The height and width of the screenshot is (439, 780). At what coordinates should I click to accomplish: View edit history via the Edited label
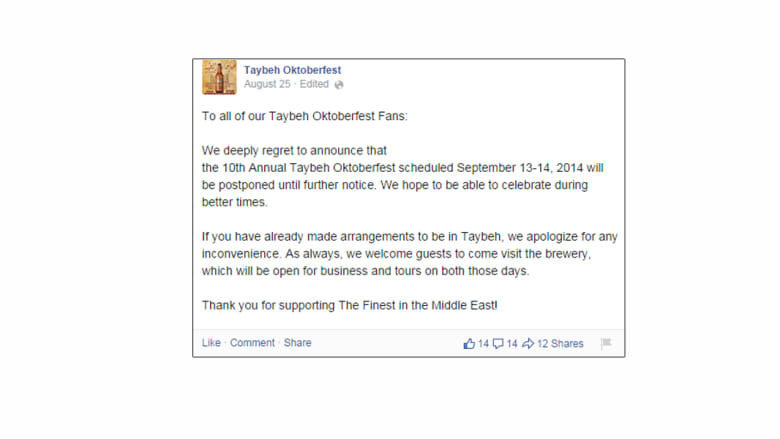point(314,84)
